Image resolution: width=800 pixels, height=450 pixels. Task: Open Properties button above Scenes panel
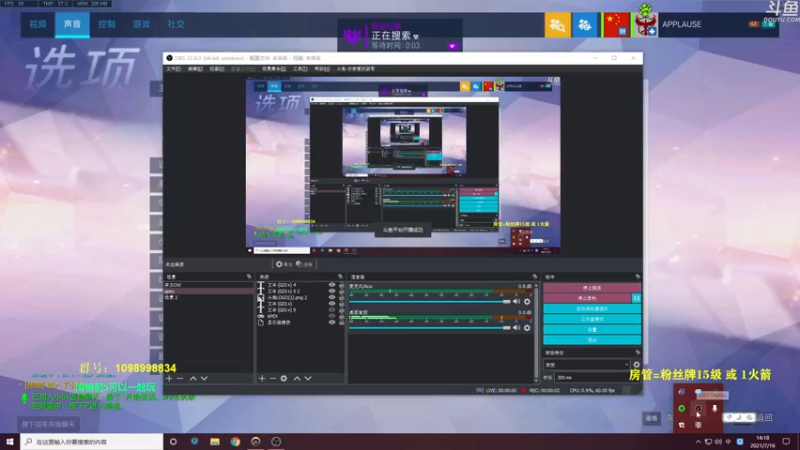284,264
